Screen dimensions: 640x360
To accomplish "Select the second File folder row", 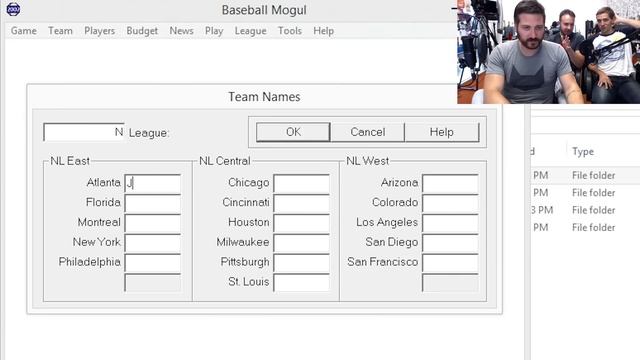I will click(585, 193).
